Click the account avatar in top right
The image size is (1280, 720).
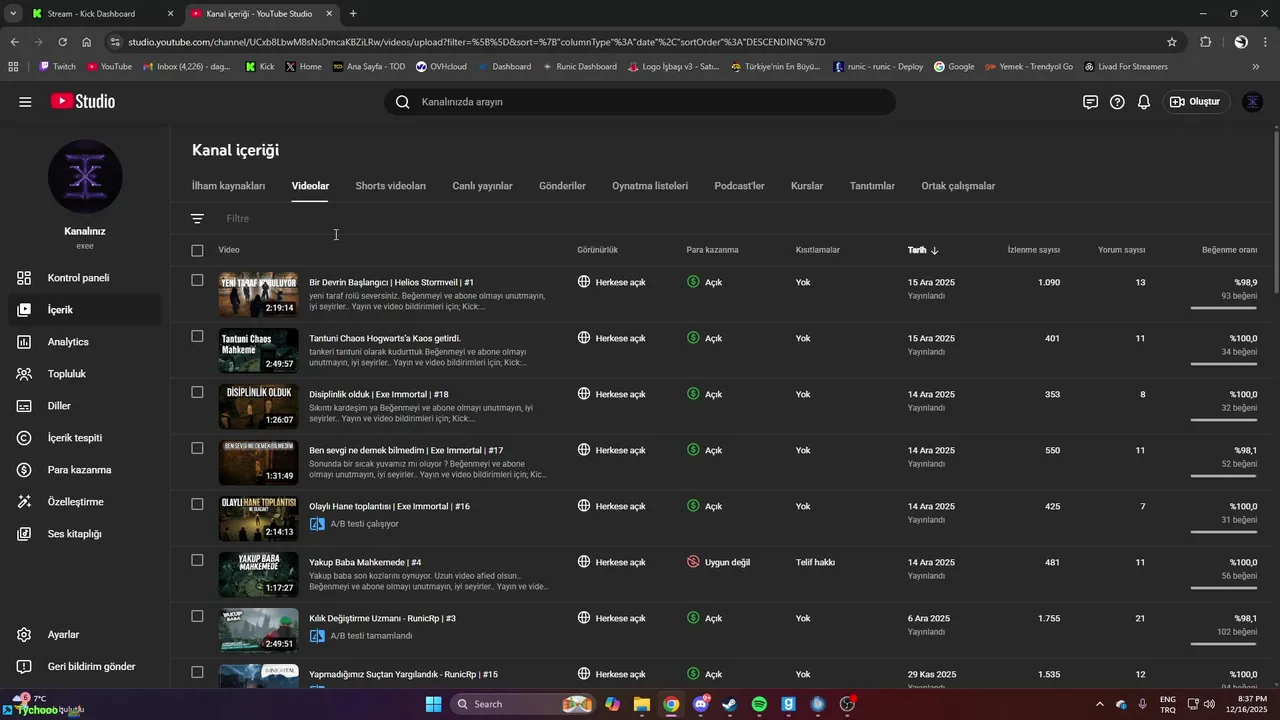1252,102
